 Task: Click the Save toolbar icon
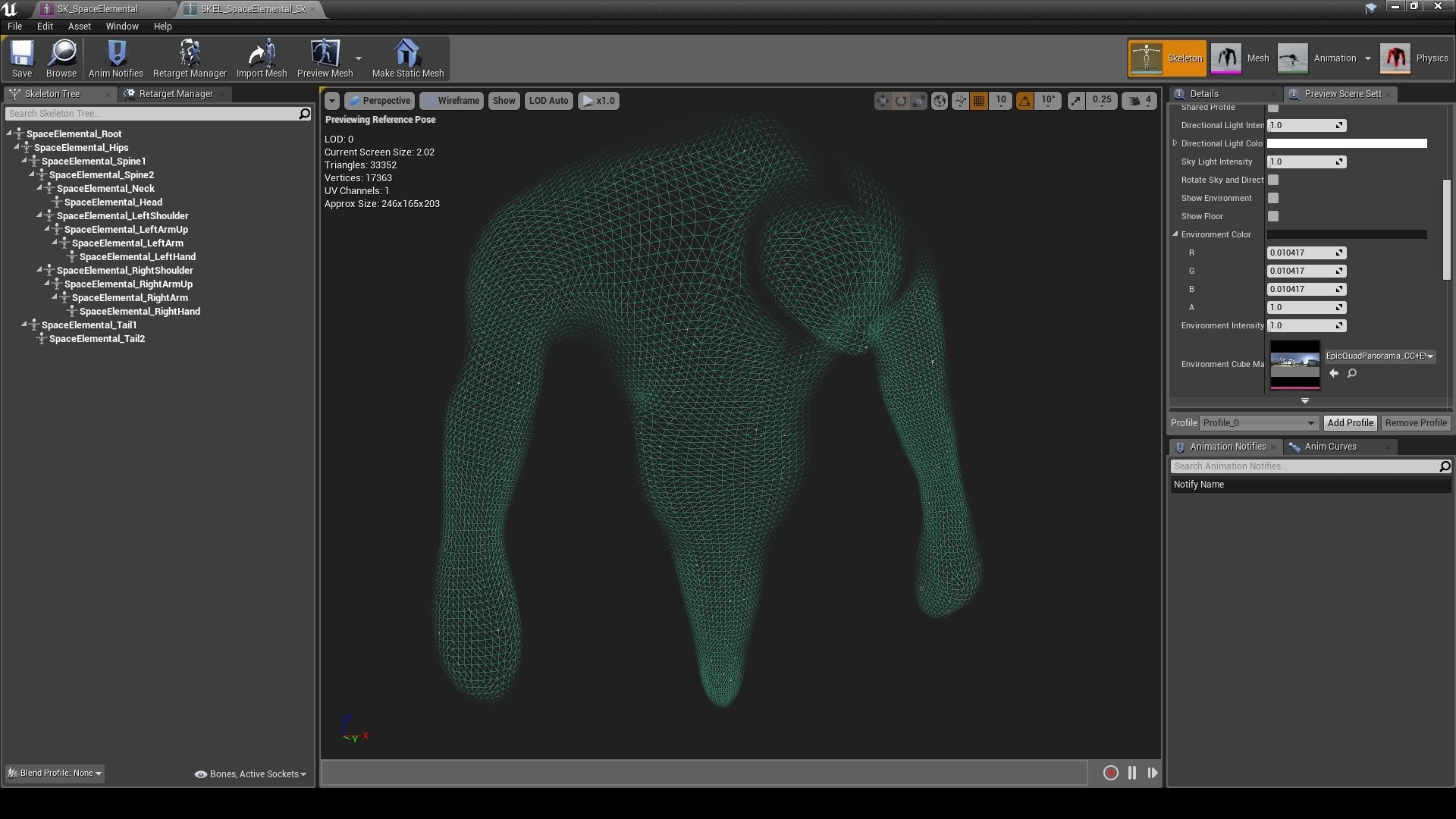click(22, 58)
